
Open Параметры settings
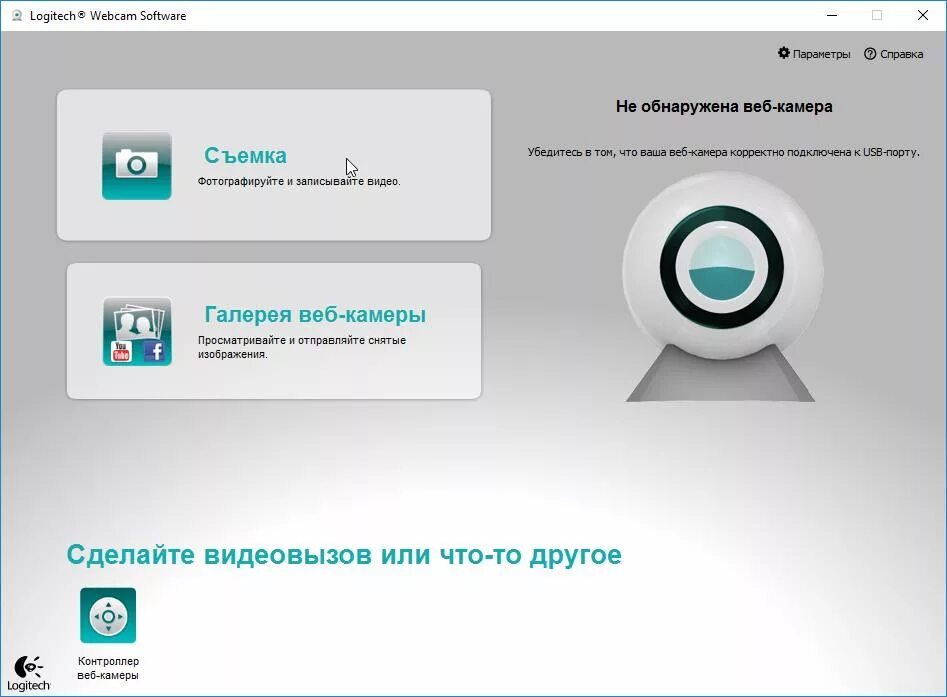pyautogui.click(x=814, y=54)
